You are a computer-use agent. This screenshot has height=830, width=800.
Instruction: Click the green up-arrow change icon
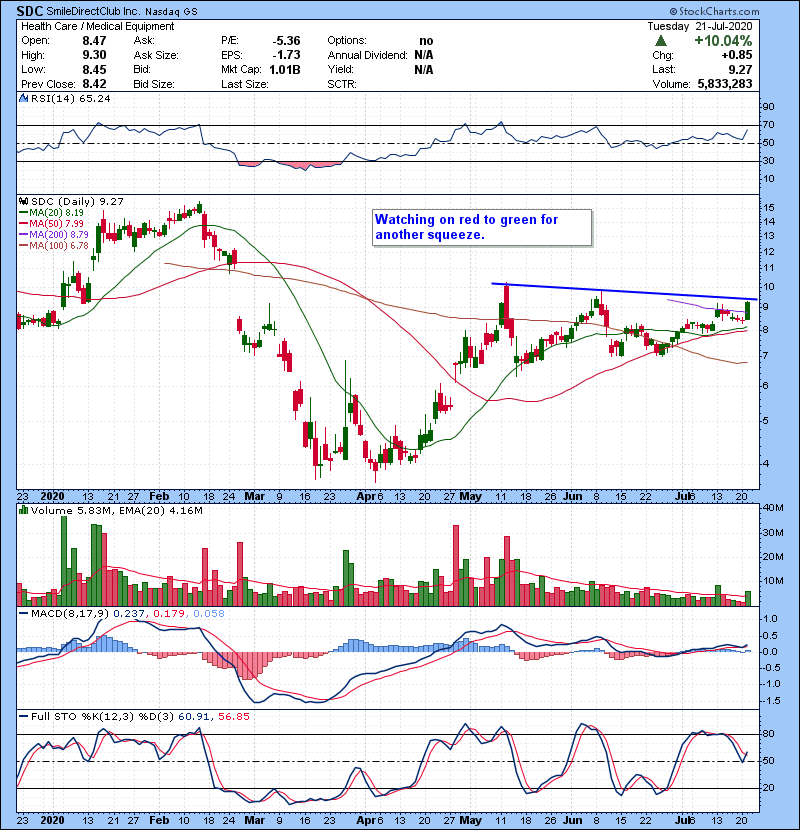click(660, 40)
